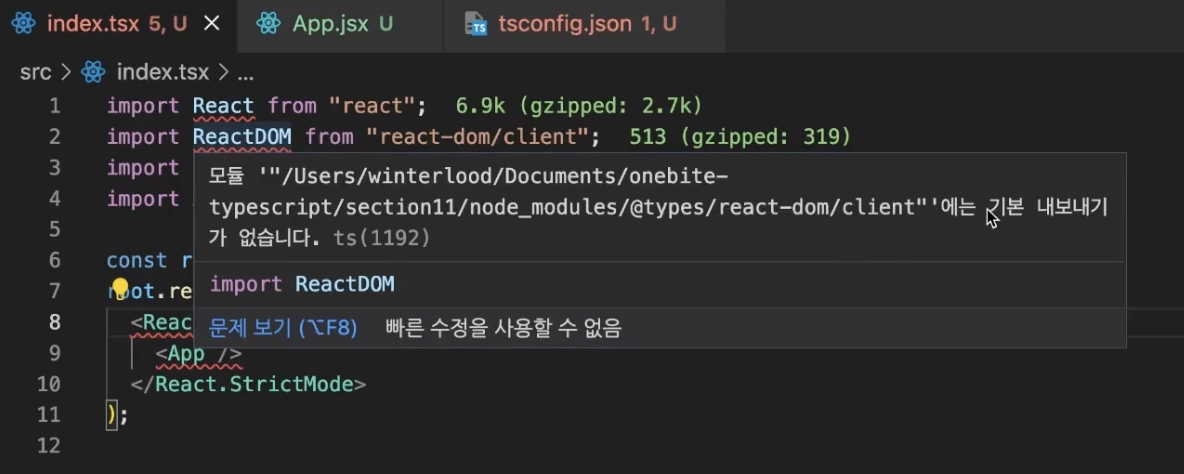Click line number 5 in the gutter

pos(54,229)
